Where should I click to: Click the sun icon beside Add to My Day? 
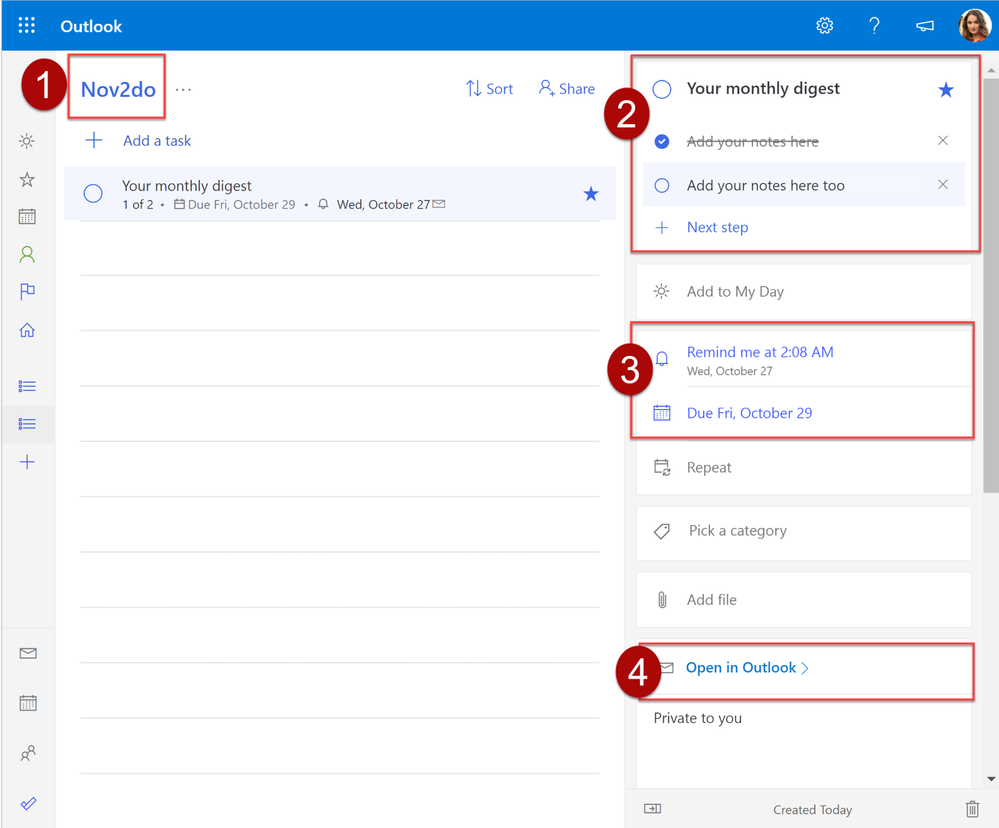[661, 292]
